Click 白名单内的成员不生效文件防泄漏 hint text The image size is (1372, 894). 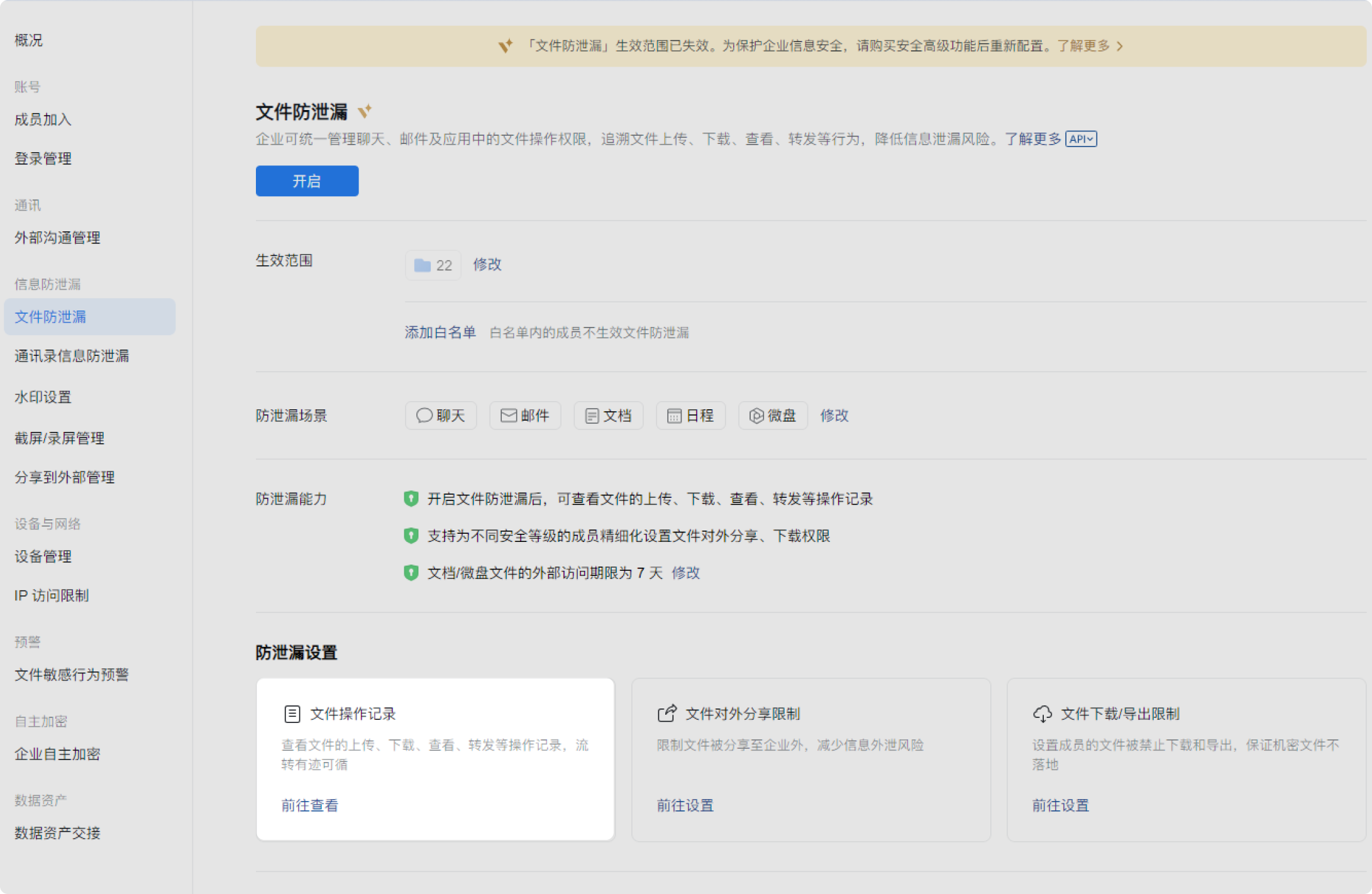click(589, 333)
